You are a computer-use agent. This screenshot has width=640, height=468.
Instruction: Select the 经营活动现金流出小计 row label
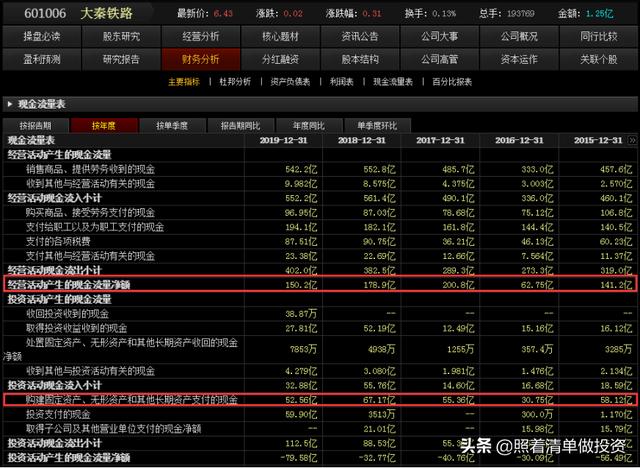pyautogui.click(x=54, y=271)
